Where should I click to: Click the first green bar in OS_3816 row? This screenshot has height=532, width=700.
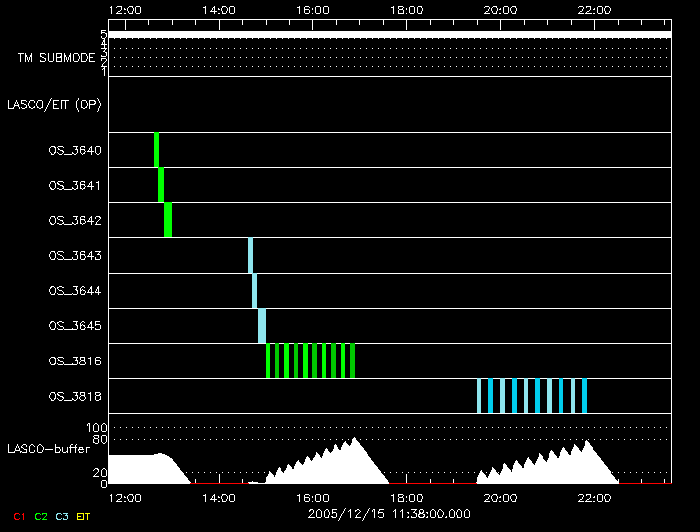coord(268,360)
